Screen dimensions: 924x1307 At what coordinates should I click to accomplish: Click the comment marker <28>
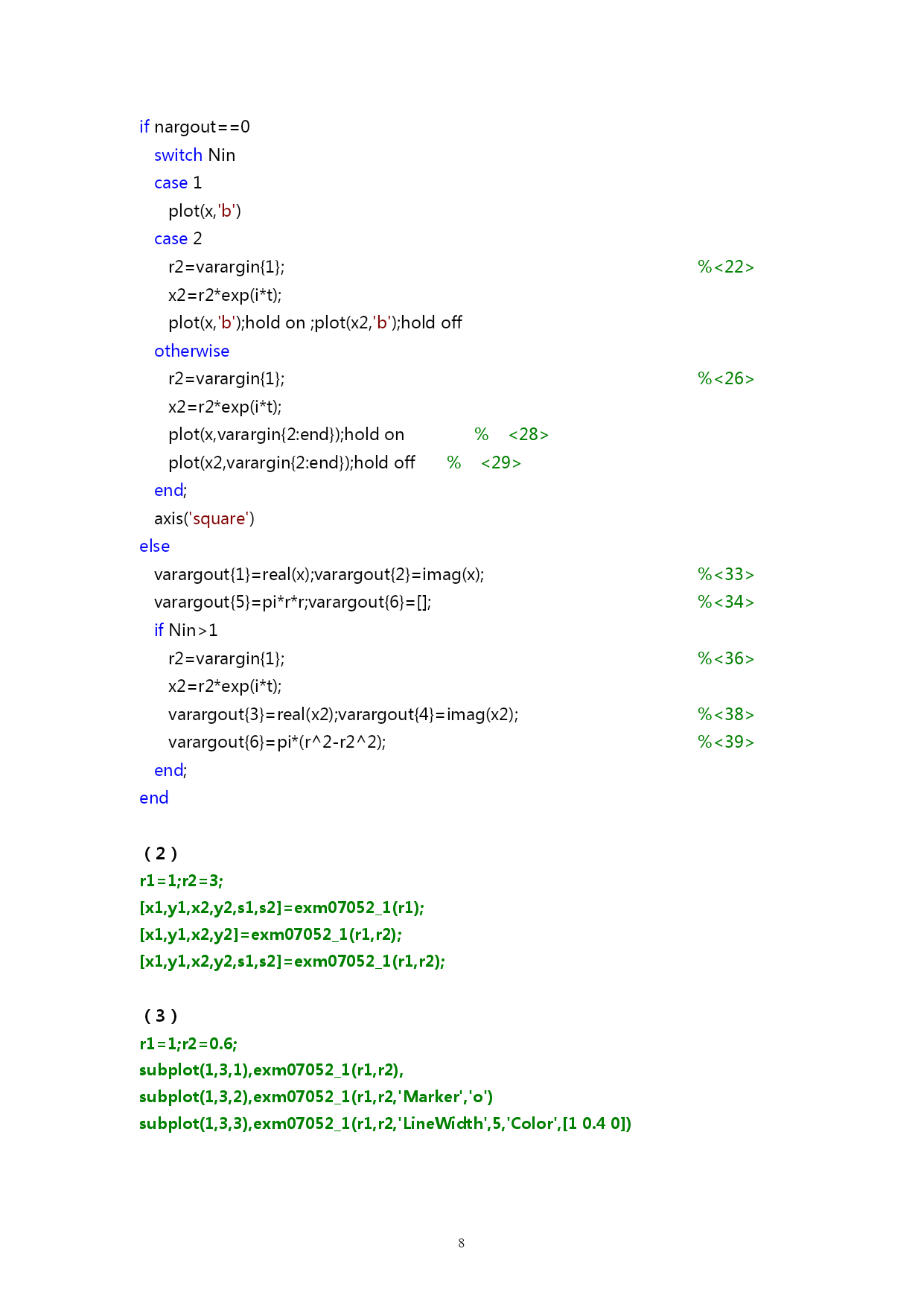click(529, 435)
